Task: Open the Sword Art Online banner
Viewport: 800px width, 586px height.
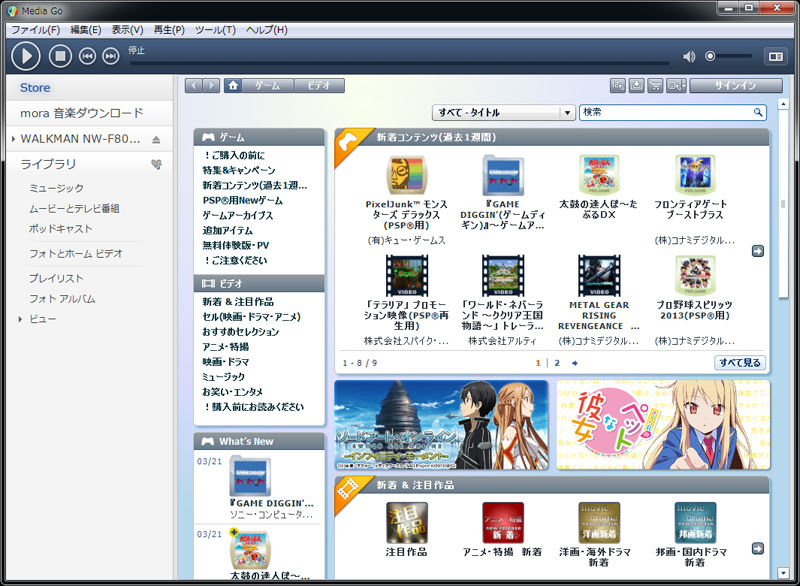Action: pyautogui.click(x=441, y=425)
